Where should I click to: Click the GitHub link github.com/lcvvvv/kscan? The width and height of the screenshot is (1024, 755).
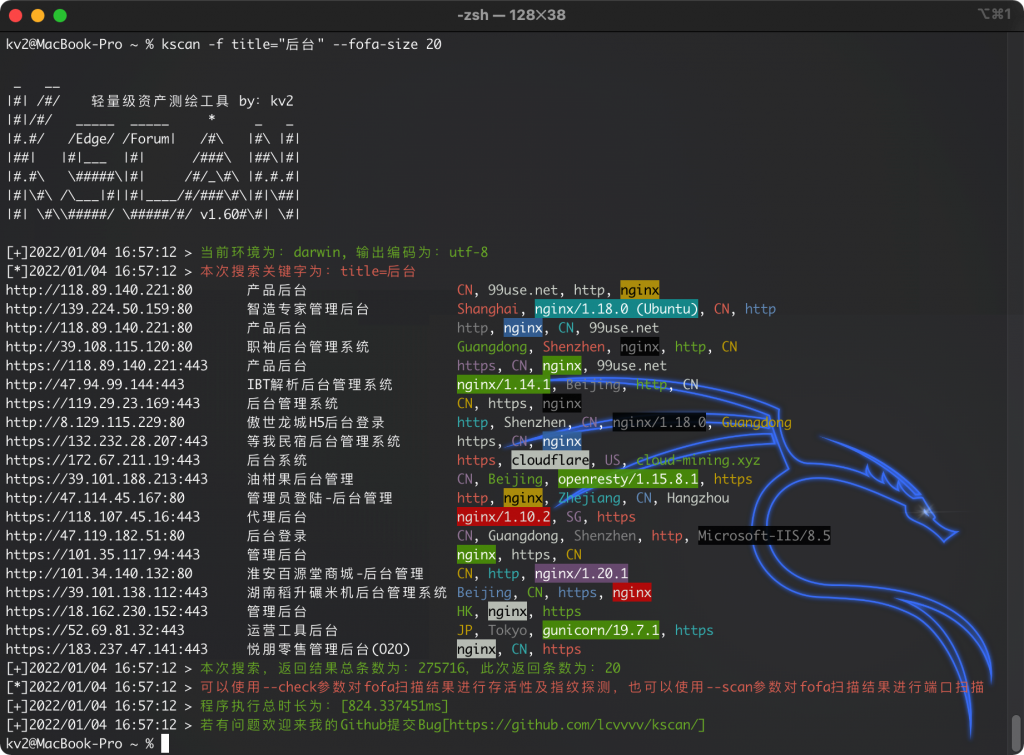tap(575, 725)
